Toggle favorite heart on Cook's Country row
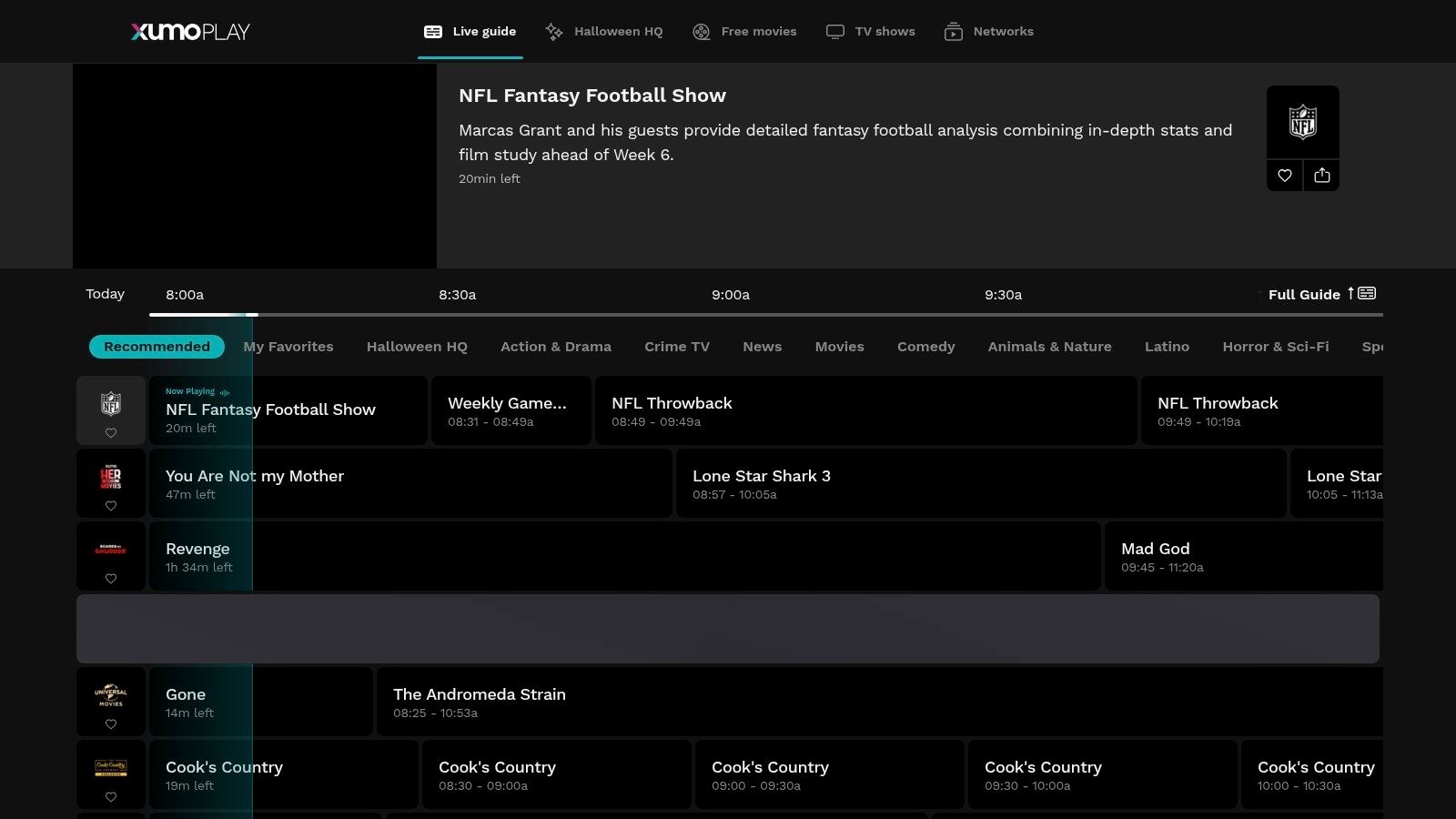Screen dimensions: 1456x819 pos(111,797)
